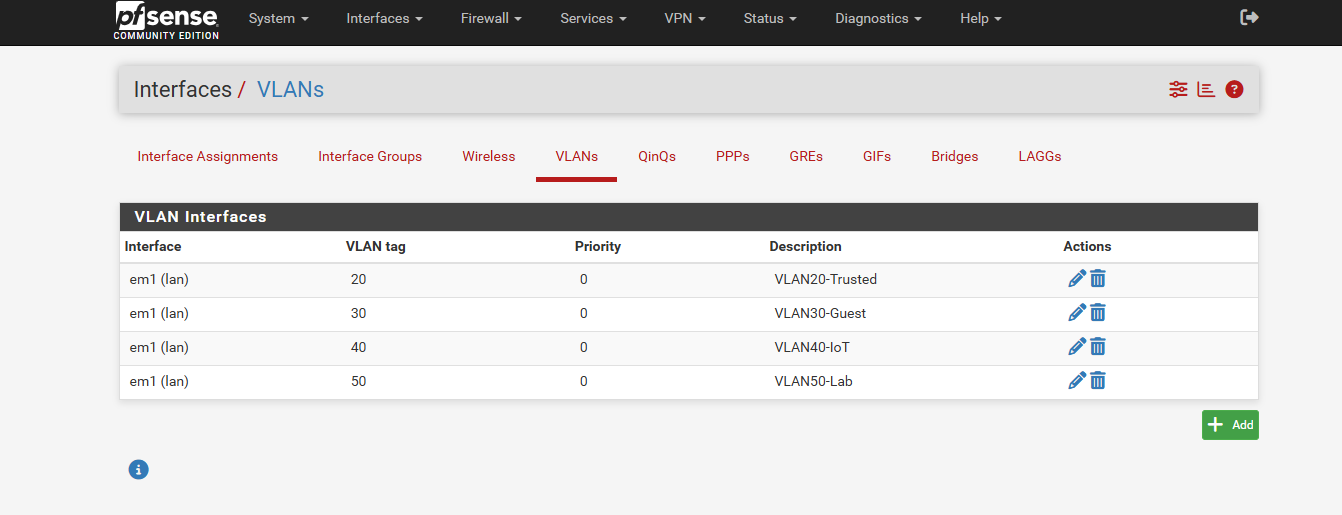This screenshot has width=1342, height=515.
Task: Switch to the GREs tab
Action: click(806, 156)
